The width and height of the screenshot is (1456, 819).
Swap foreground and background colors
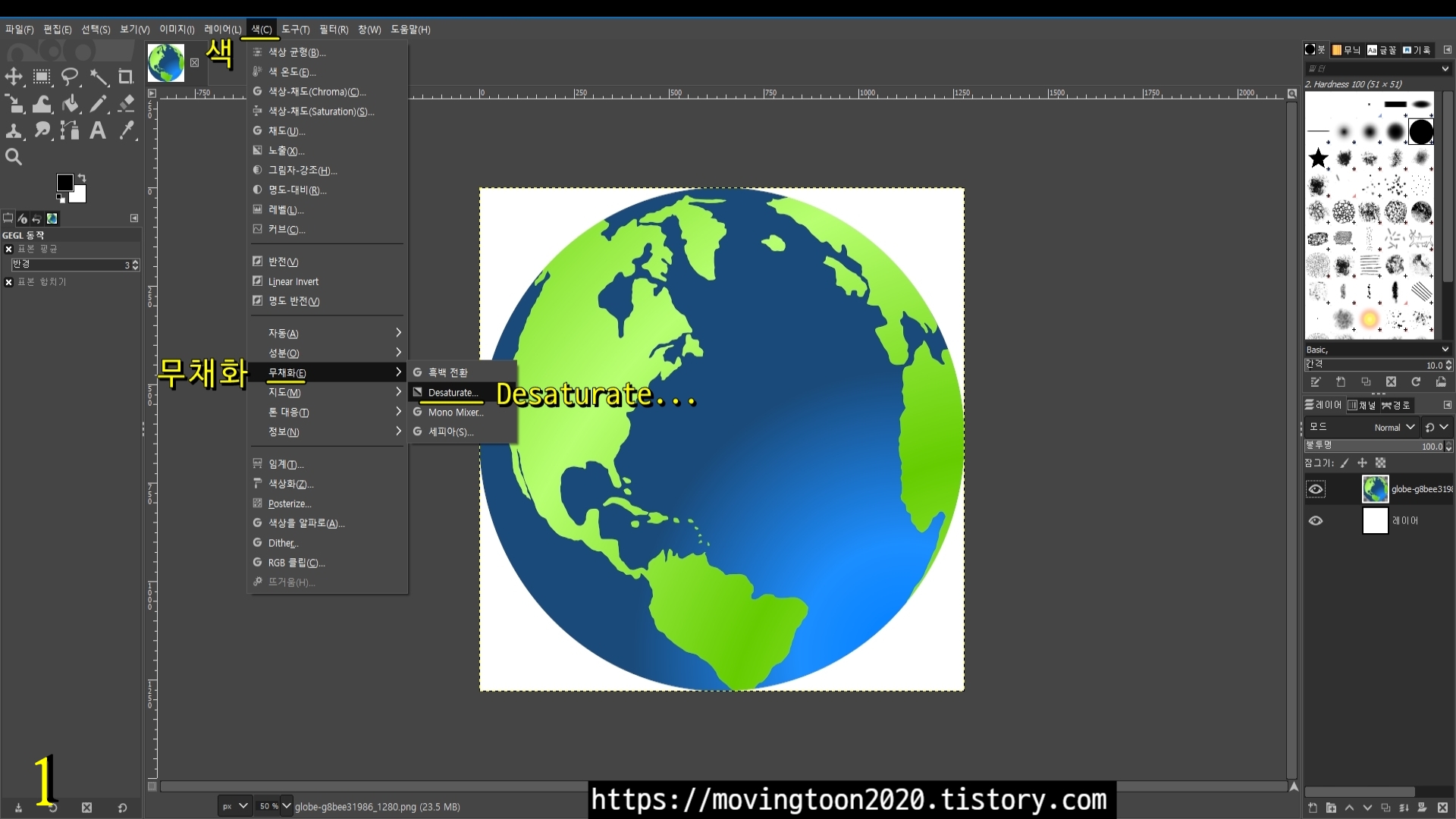point(82,178)
